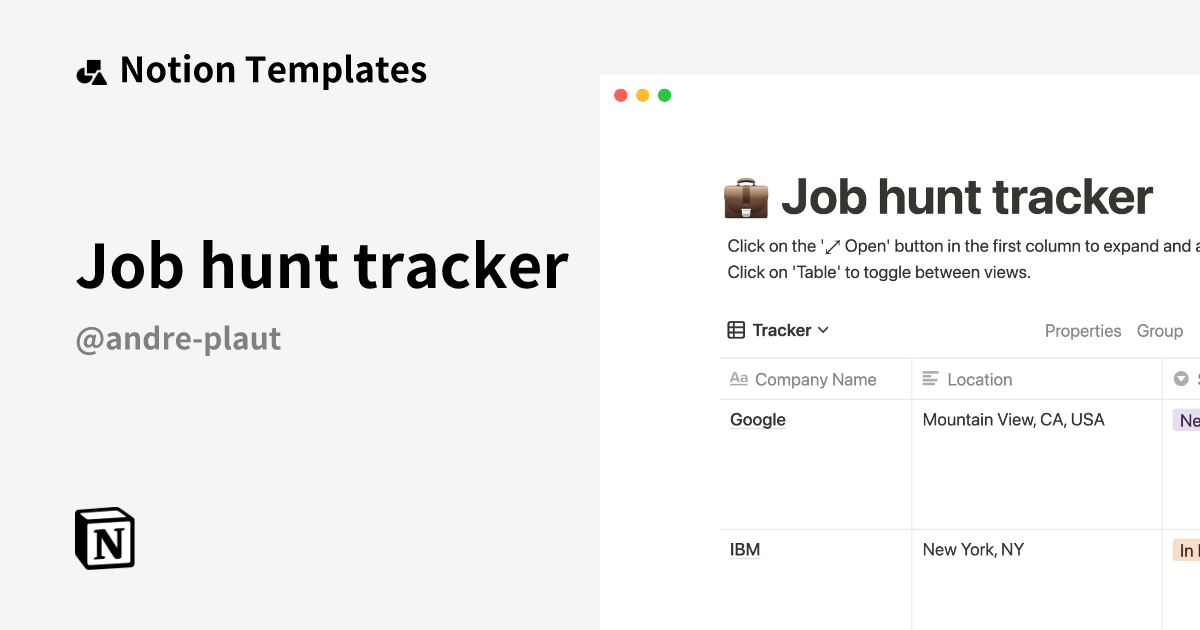This screenshot has height=630, width=1200.
Task: Open the Properties menu
Action: click(1083, 330)
